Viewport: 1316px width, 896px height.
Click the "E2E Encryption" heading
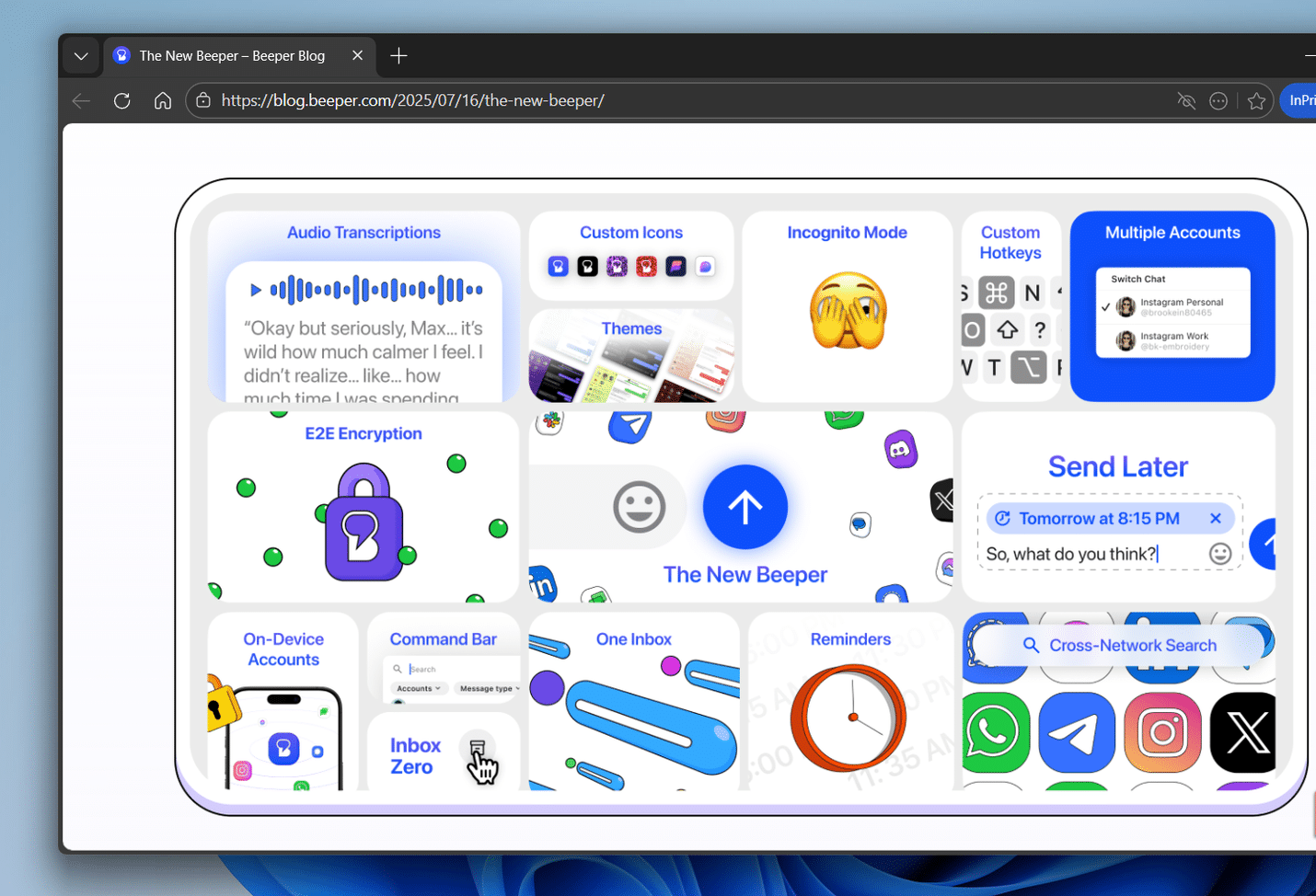364,433
